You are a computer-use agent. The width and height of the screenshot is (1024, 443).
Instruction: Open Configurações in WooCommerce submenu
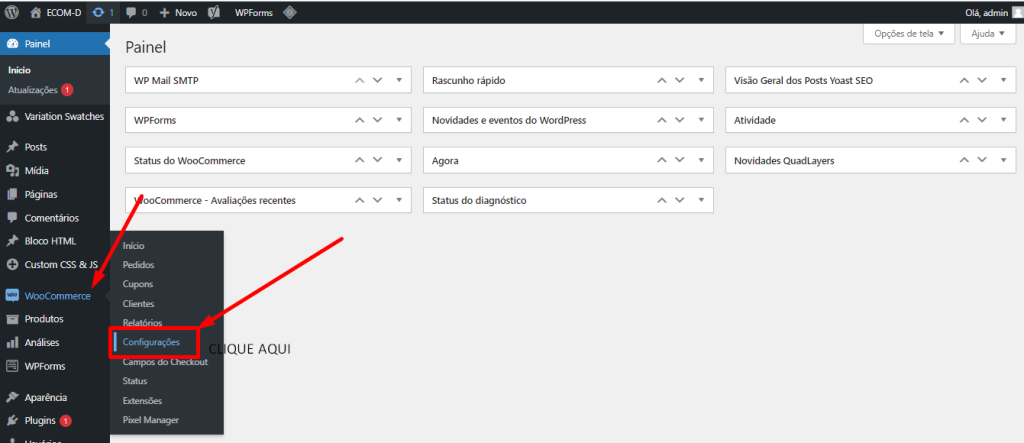pos(151,342)
